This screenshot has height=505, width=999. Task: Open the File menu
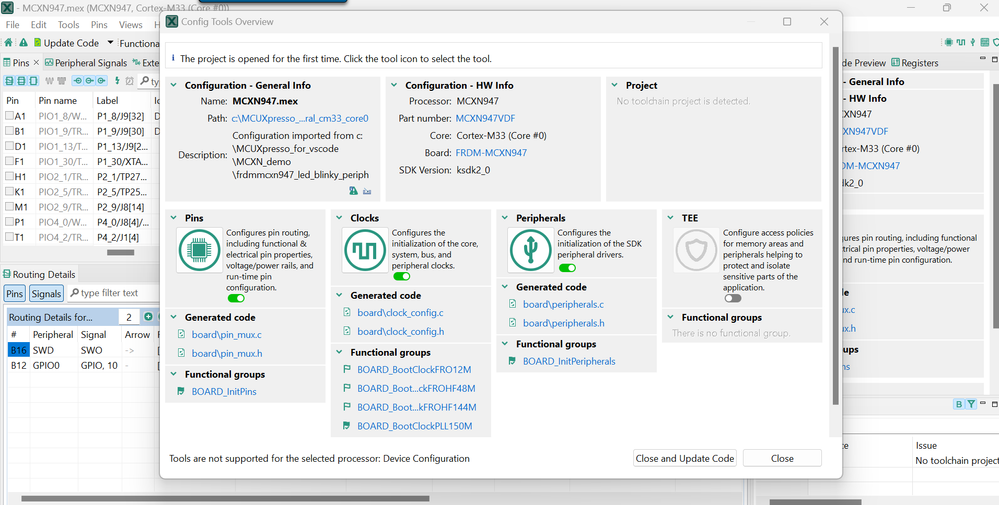pos(12,25)
